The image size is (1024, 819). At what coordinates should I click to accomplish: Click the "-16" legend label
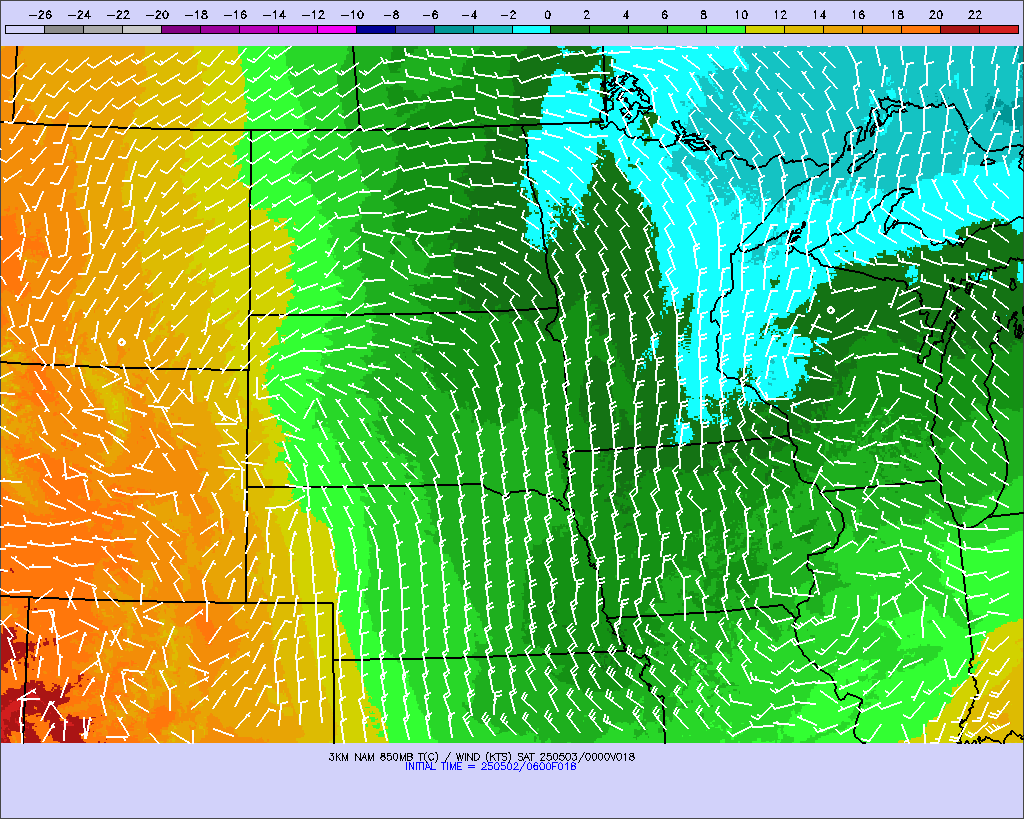[x=235, y=14]
